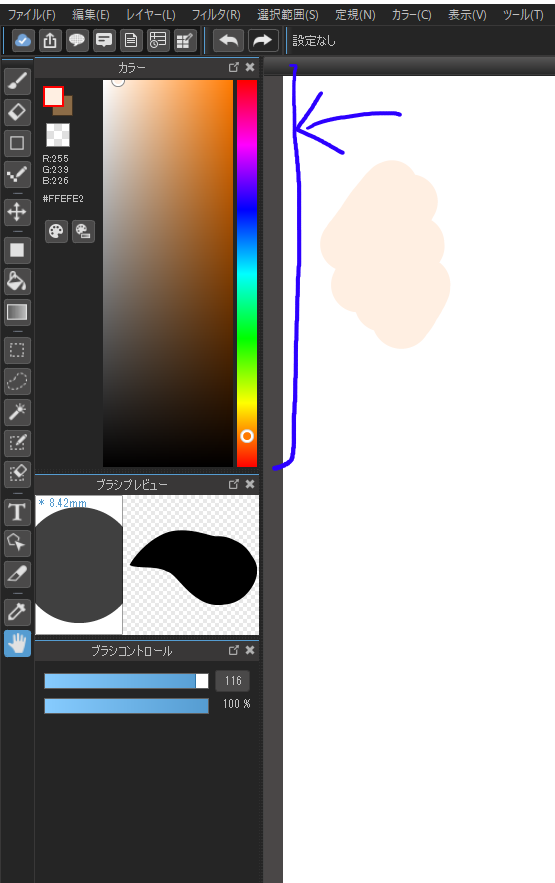This screenshot has height=883, width=555.
Task: Pick the Gradient tool
Action: pos(17,312)
